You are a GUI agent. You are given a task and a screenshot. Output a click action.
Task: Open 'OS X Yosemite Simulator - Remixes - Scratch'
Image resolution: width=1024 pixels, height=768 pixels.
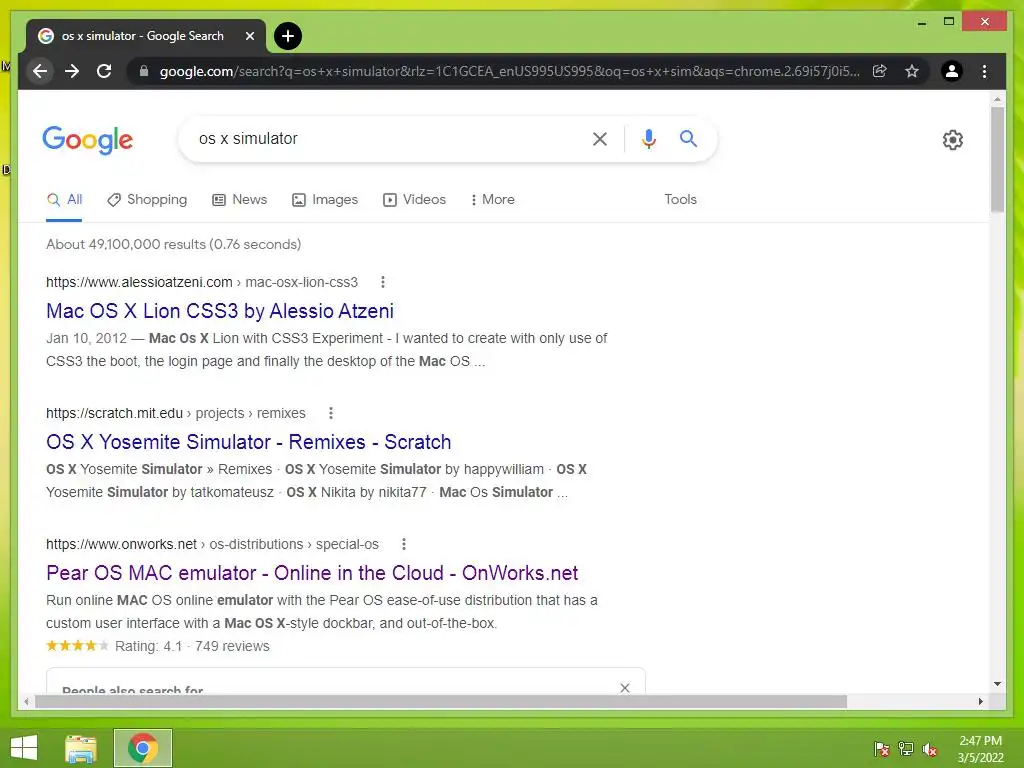pos(249,442)
